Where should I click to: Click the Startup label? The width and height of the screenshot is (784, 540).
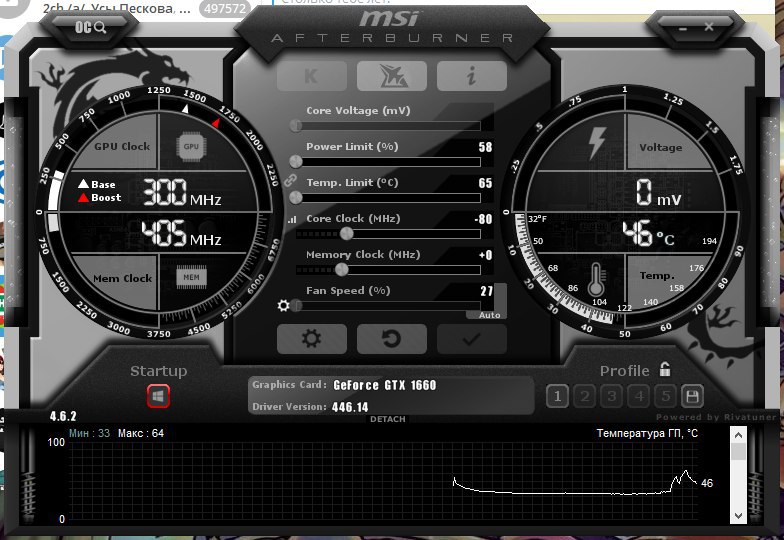[158, 371]
